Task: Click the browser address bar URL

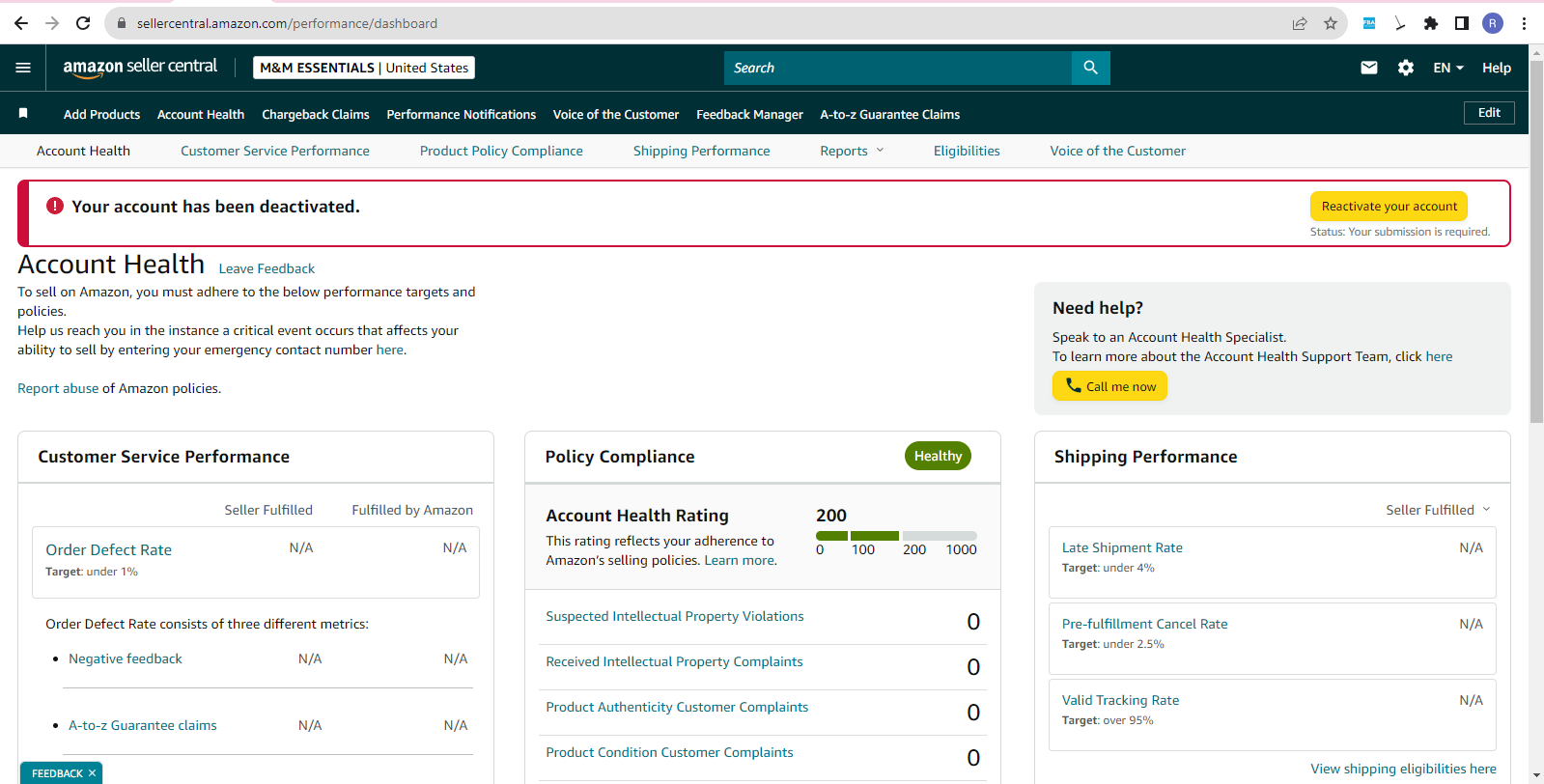Action: [x=287, y=23]
